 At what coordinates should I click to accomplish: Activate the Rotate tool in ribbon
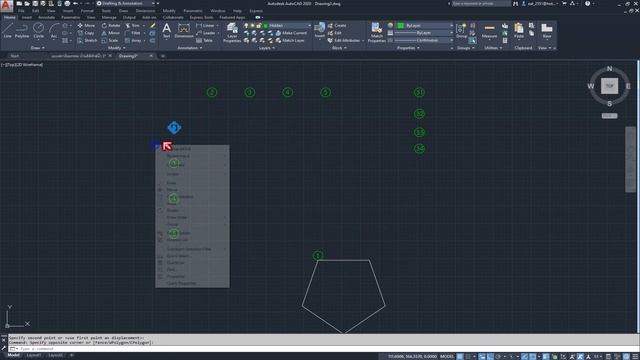click(111, 25)
